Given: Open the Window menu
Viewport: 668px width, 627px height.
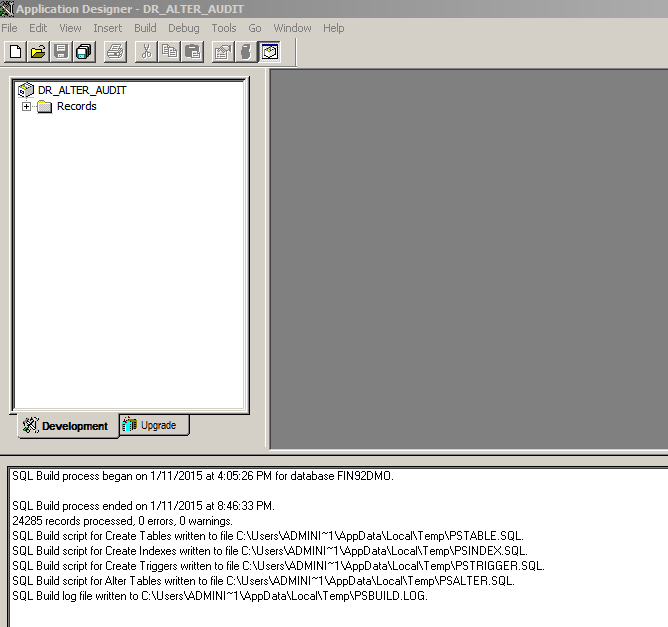Looking at the screenshot, I should pos(292,28).
